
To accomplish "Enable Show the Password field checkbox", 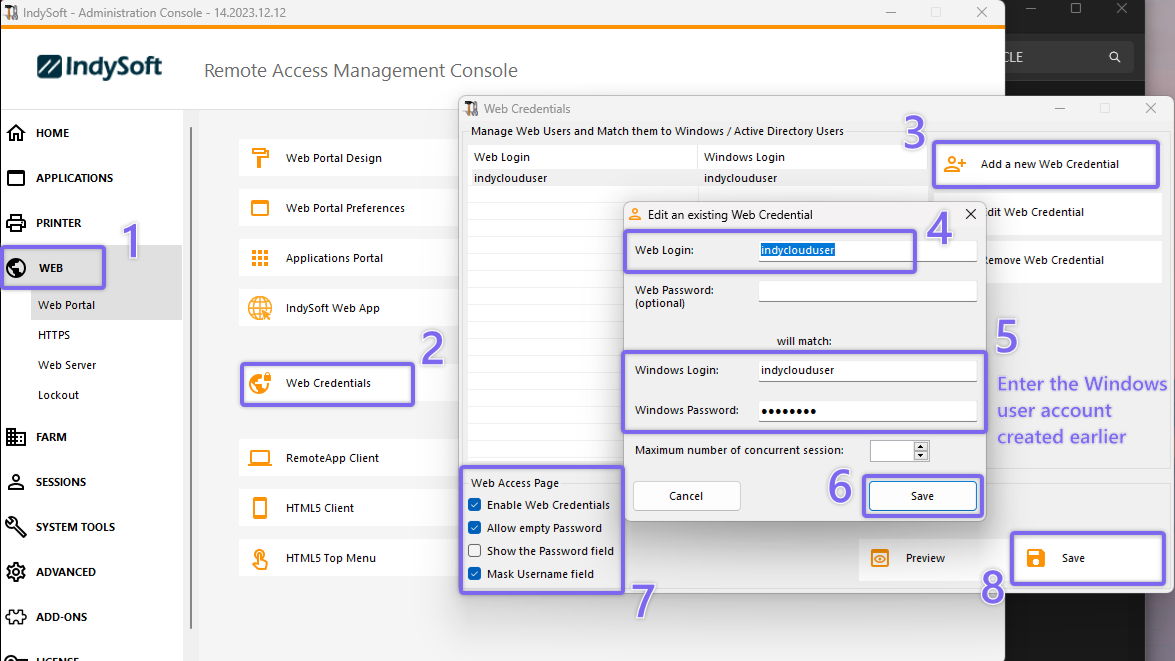I will click(474, 551).
